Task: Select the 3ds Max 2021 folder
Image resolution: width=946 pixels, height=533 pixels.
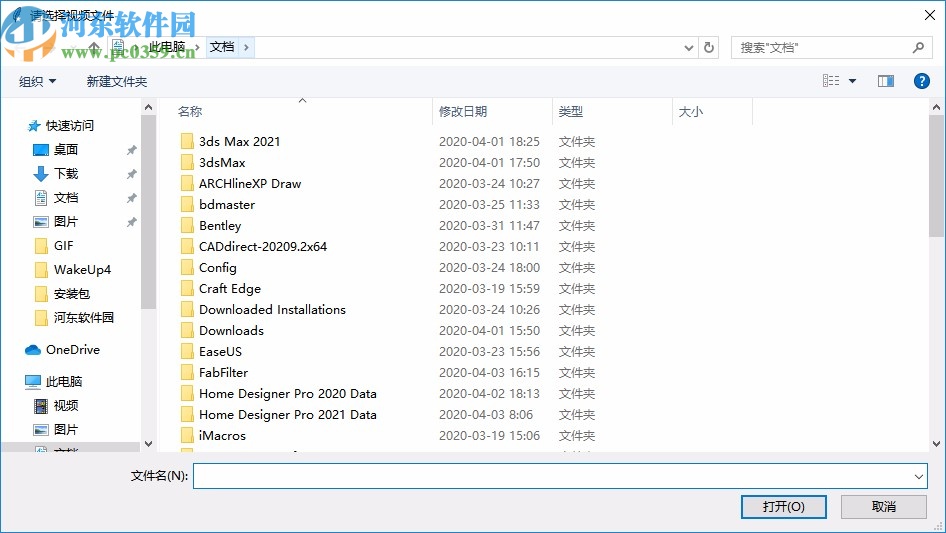Action: click(x=240, y=141)
